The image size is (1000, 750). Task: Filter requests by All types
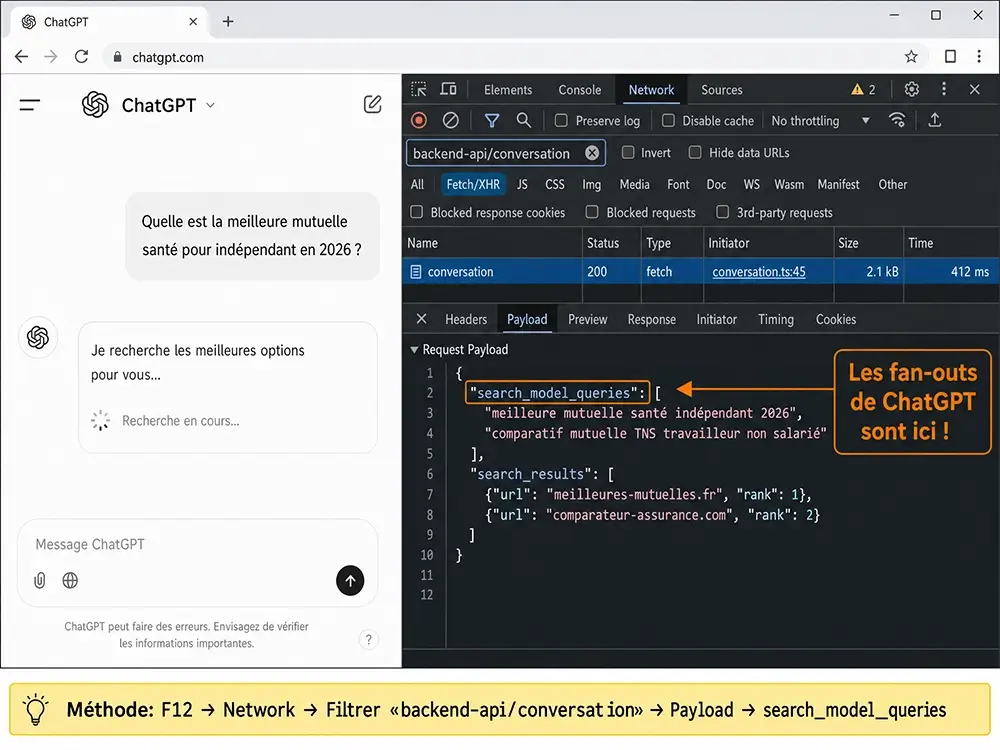point(417,184)
